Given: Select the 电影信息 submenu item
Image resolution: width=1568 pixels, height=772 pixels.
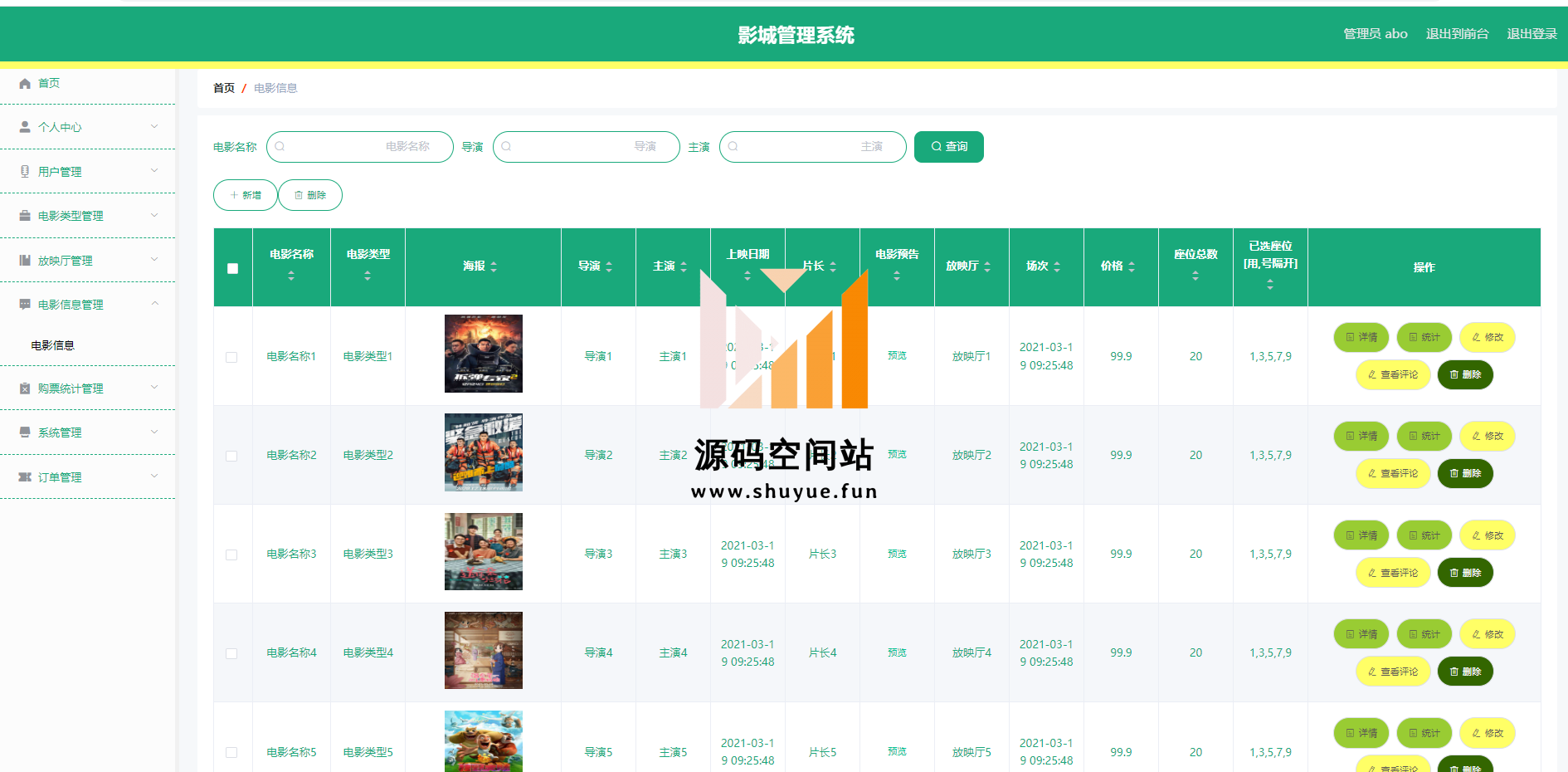Looking at the screenshot, I should pyautogui.click(x=53, y=345).
